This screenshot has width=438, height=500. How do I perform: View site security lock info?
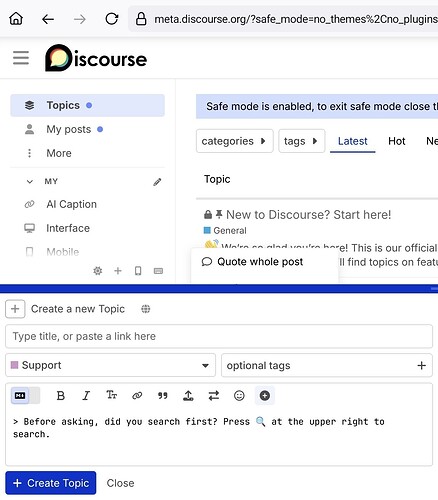coord(141,19)
